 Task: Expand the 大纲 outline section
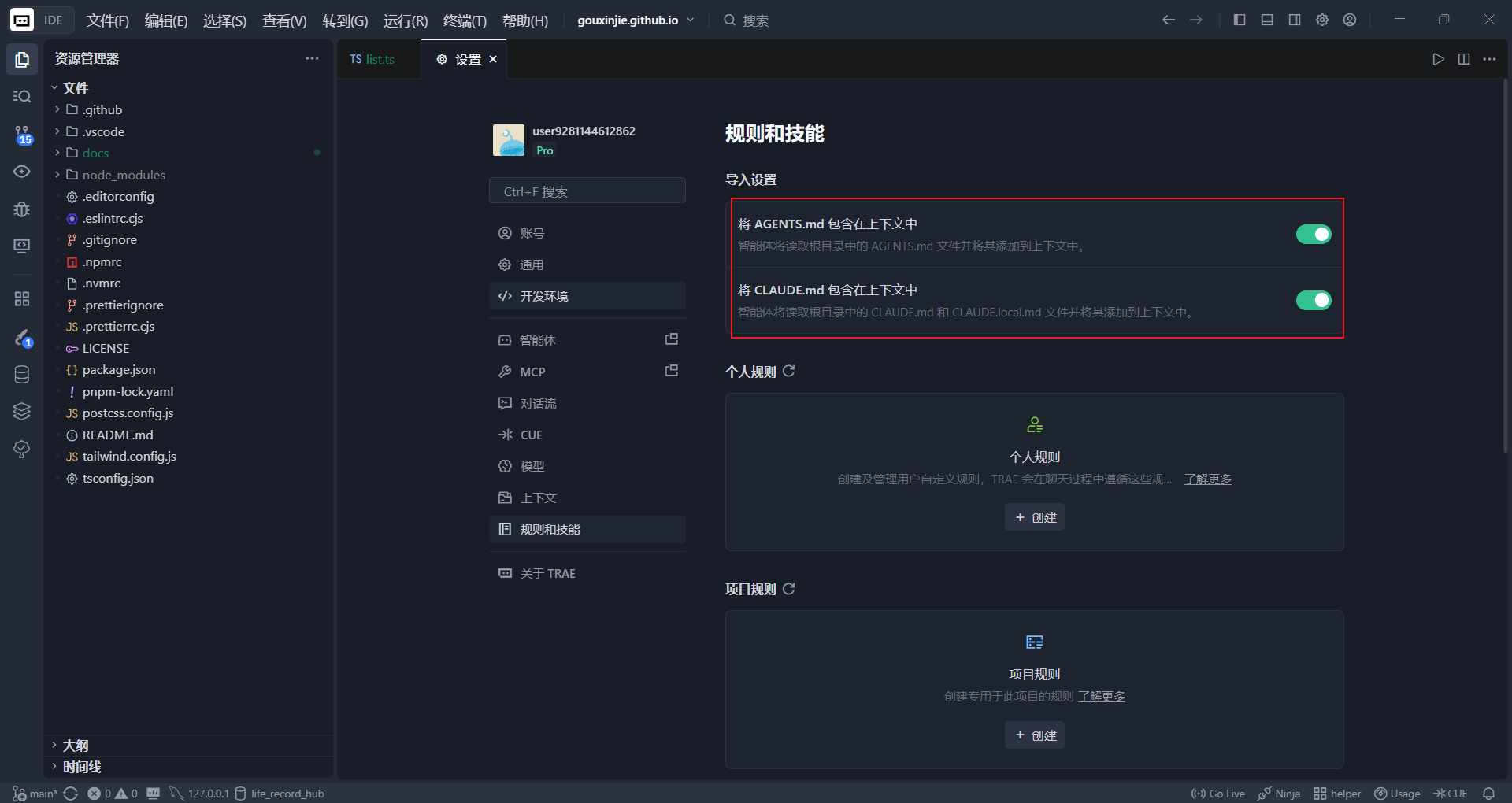coord(75,745)
